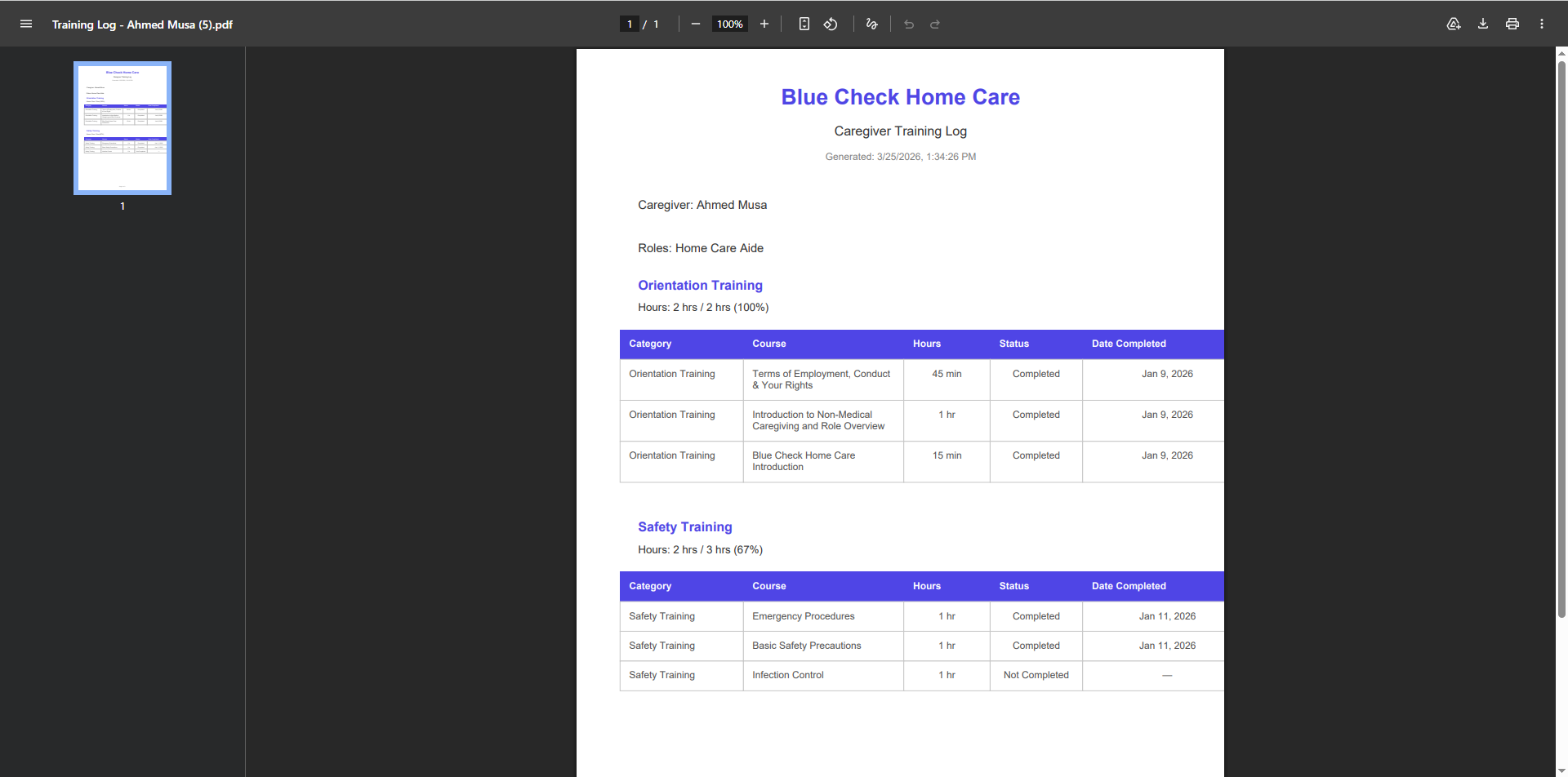Print the Training Log document

tap(1512, 24)
